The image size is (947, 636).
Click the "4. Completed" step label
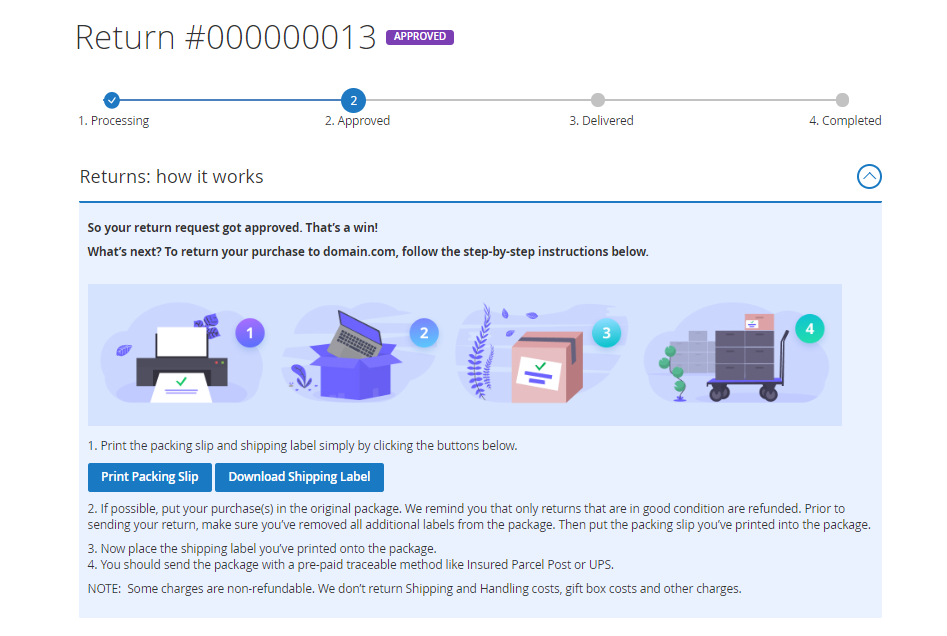click(845, 121)
